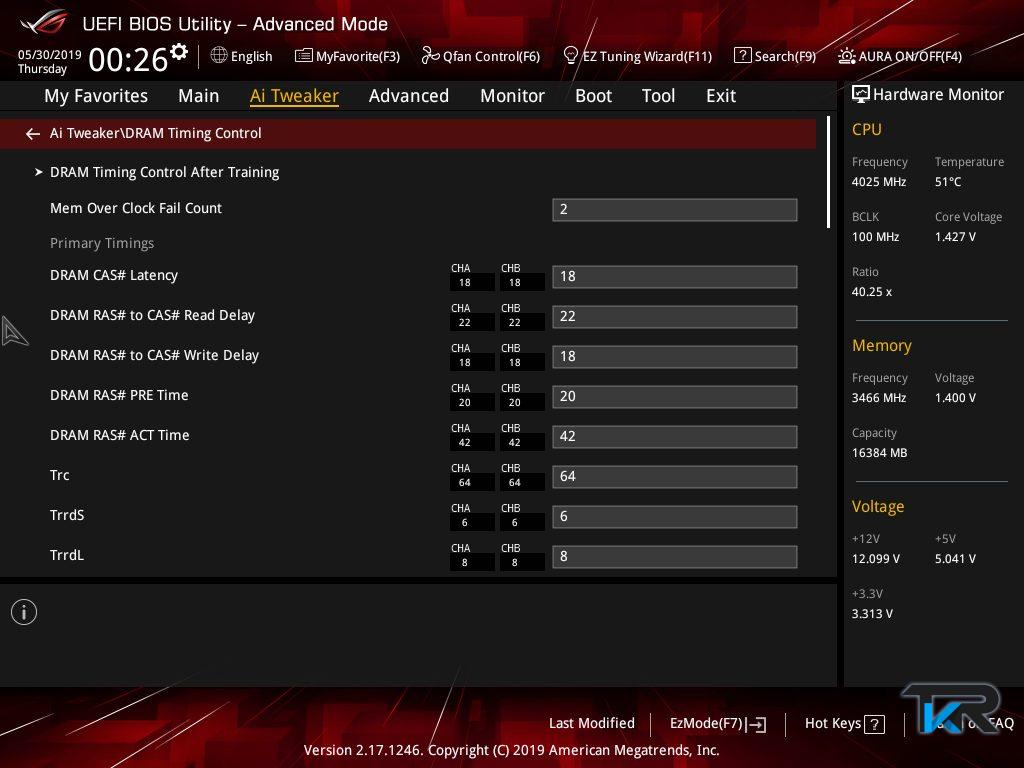Click Last Modified button
1024x768 pixels.
click(592, 724)
